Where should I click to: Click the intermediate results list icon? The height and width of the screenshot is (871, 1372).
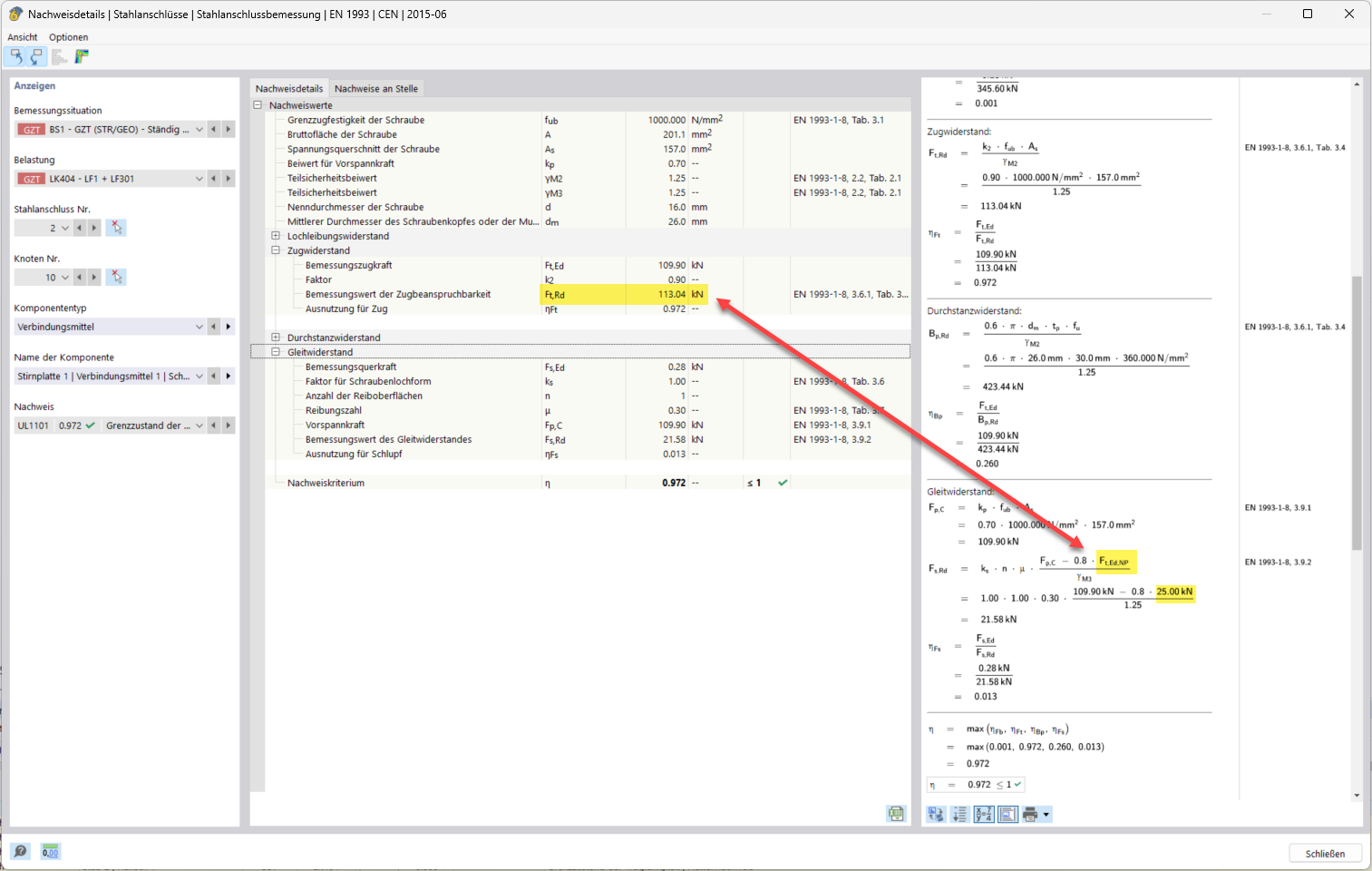[959, 814]
